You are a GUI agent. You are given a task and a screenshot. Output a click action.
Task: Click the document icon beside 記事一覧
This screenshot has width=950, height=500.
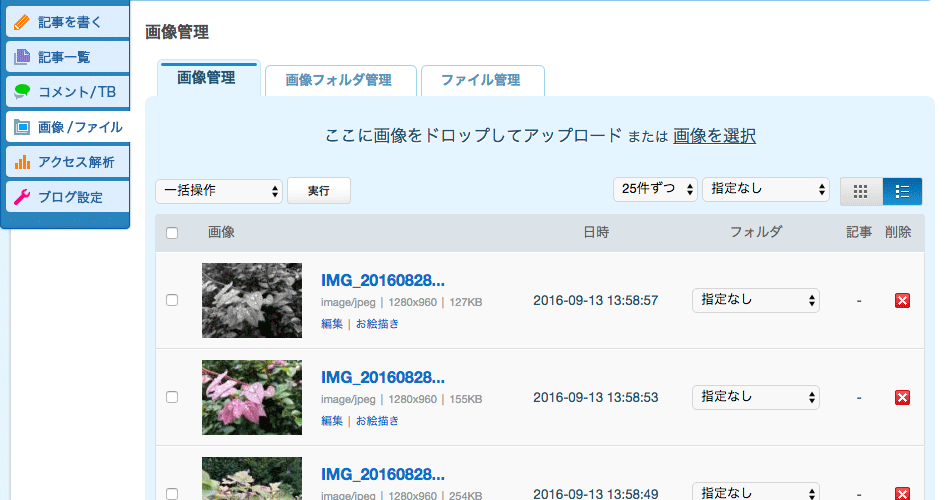[22, 57]
